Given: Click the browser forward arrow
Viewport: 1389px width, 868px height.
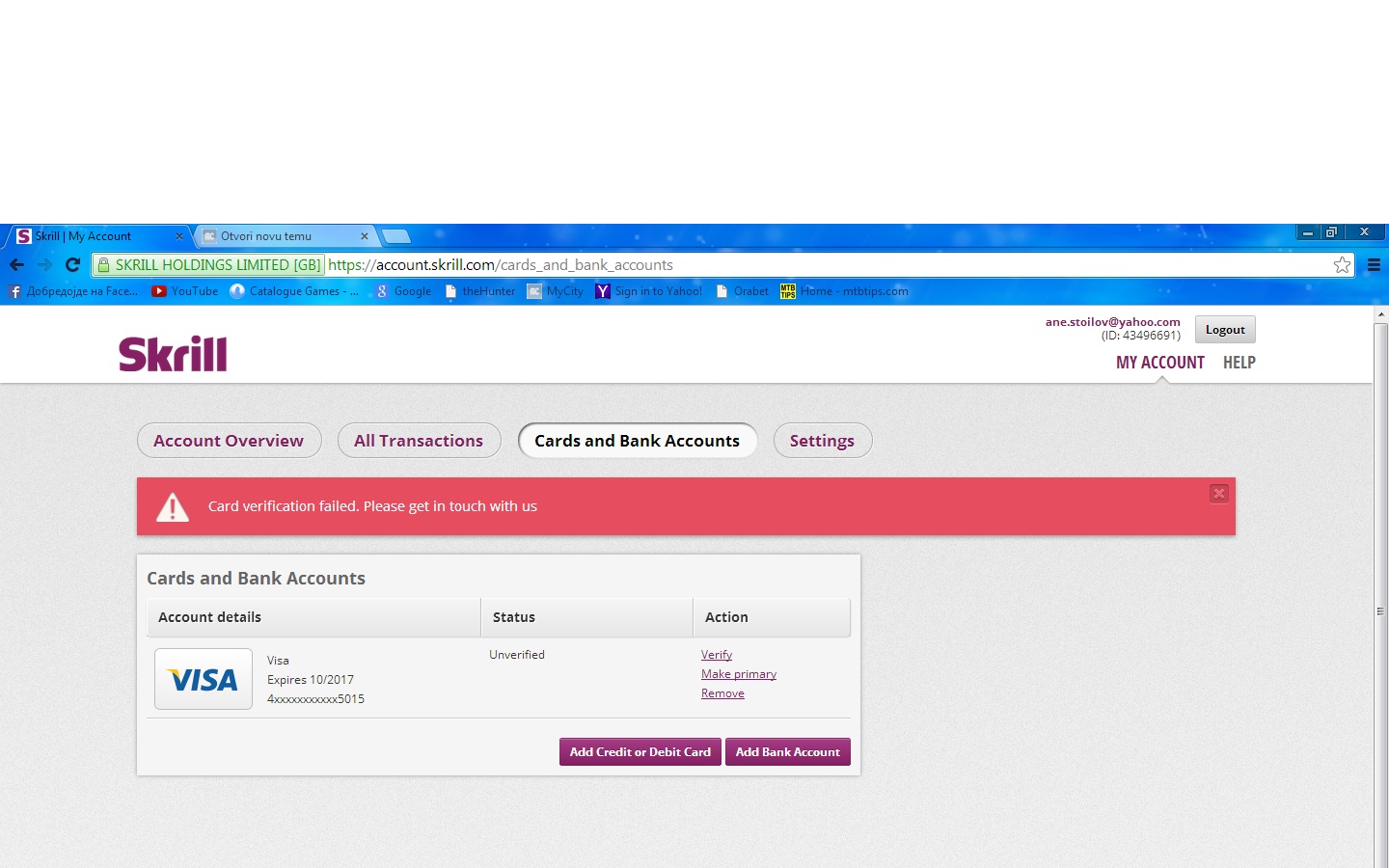Looking at the screenshot, I should [x=44, y=264].
